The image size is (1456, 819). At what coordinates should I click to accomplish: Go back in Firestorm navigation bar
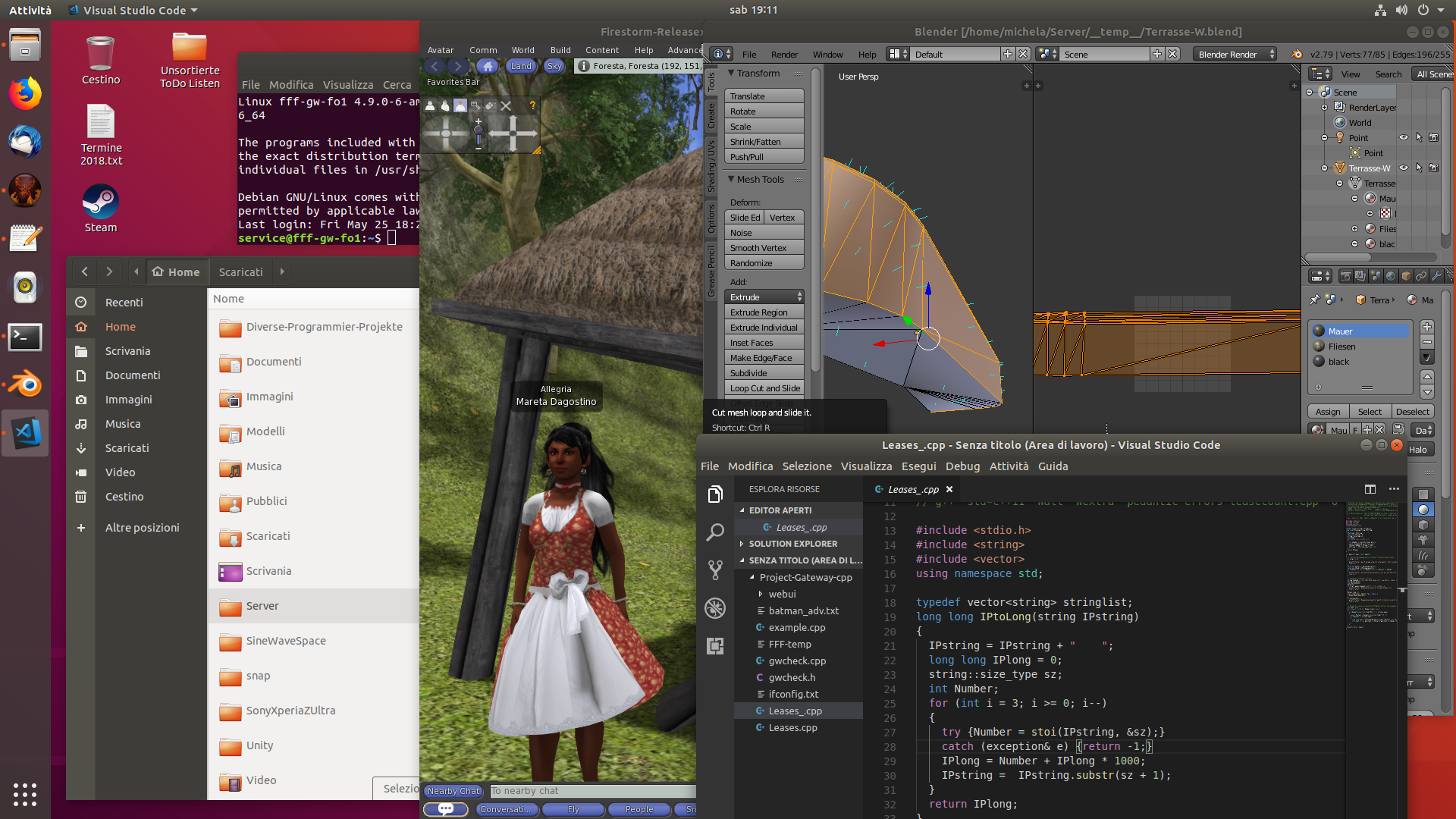(435, 66)
